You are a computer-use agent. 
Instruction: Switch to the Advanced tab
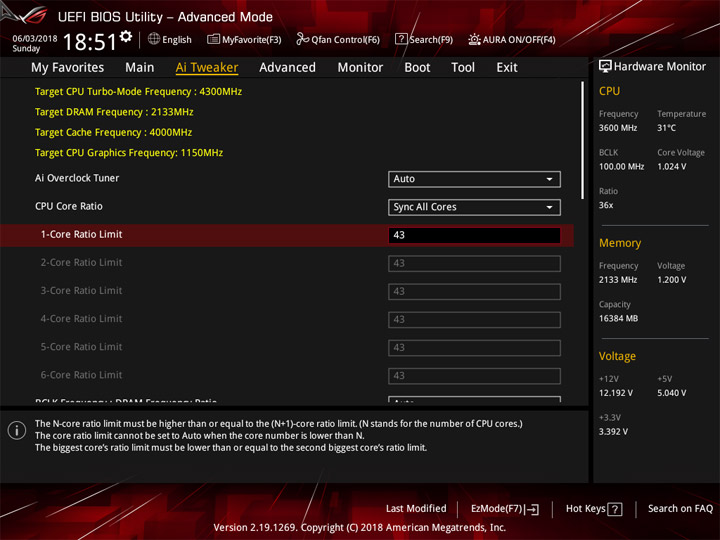287,68
